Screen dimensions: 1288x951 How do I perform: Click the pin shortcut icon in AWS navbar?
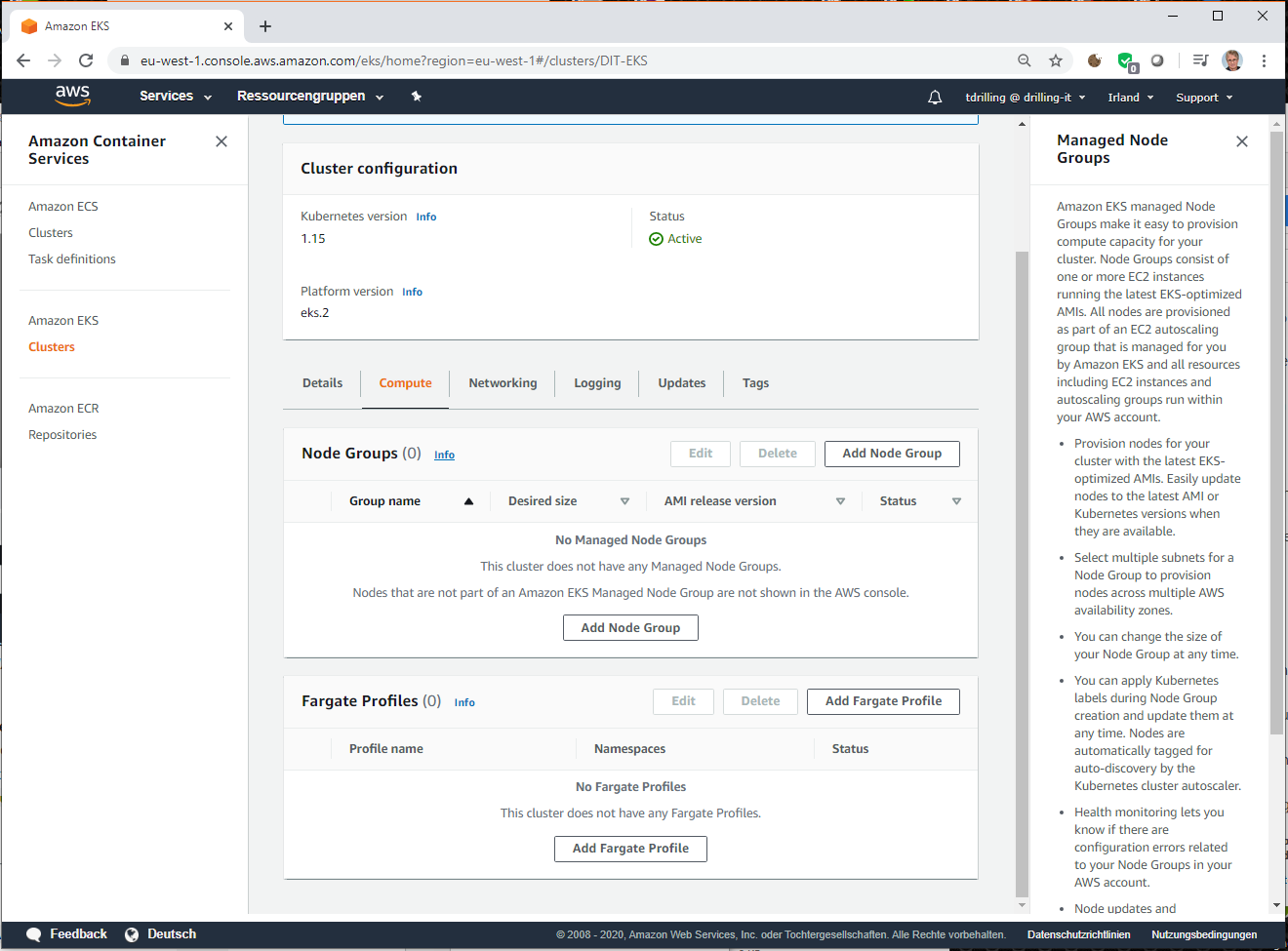tap(417, 96)
